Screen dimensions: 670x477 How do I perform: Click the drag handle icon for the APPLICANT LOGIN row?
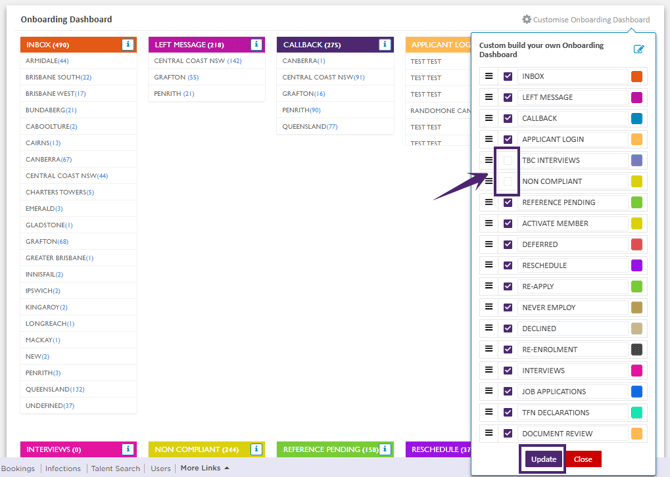point(489,139)
